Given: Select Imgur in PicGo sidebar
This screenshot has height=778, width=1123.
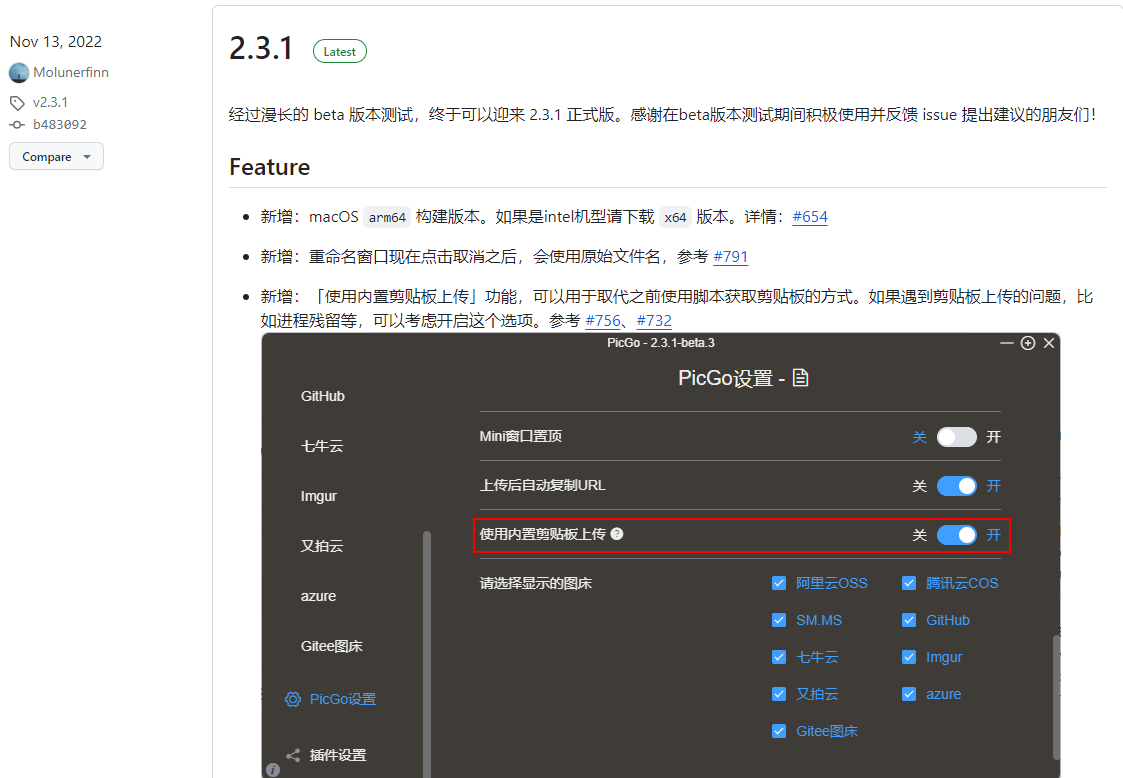Looking at the screenshot, I should click(x=319, y=496).
